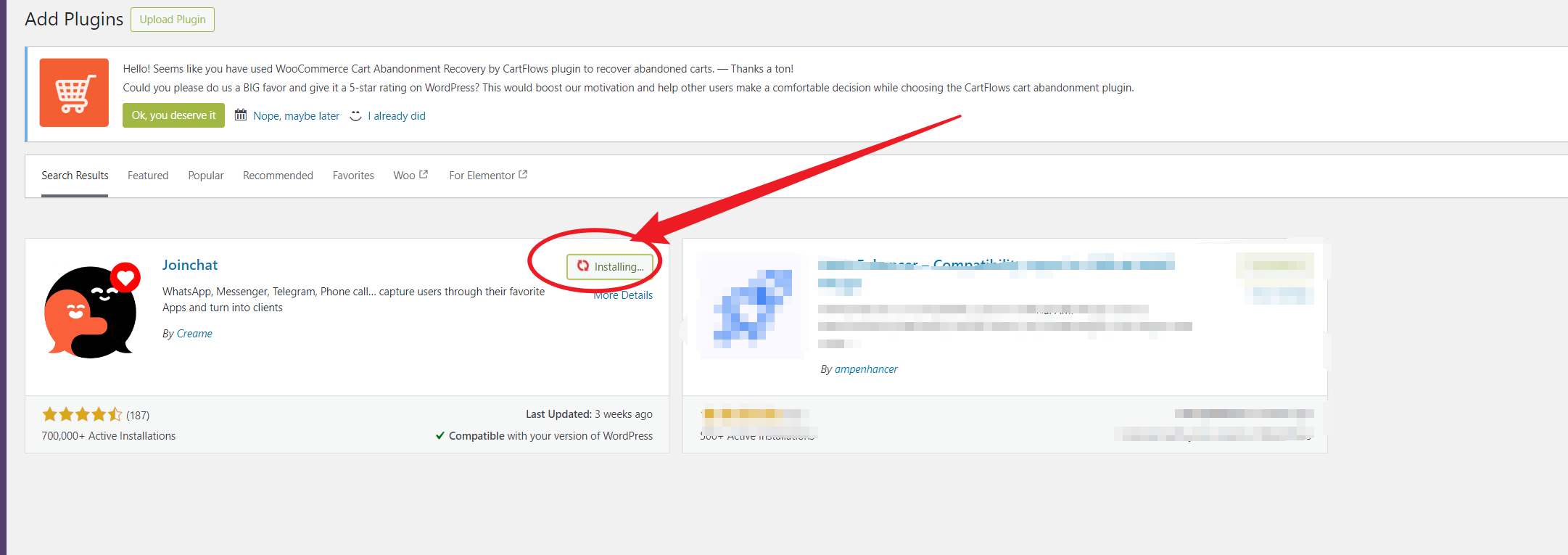
Task: Click the spinning icon in the Installing button
Action: pos(583,266)
